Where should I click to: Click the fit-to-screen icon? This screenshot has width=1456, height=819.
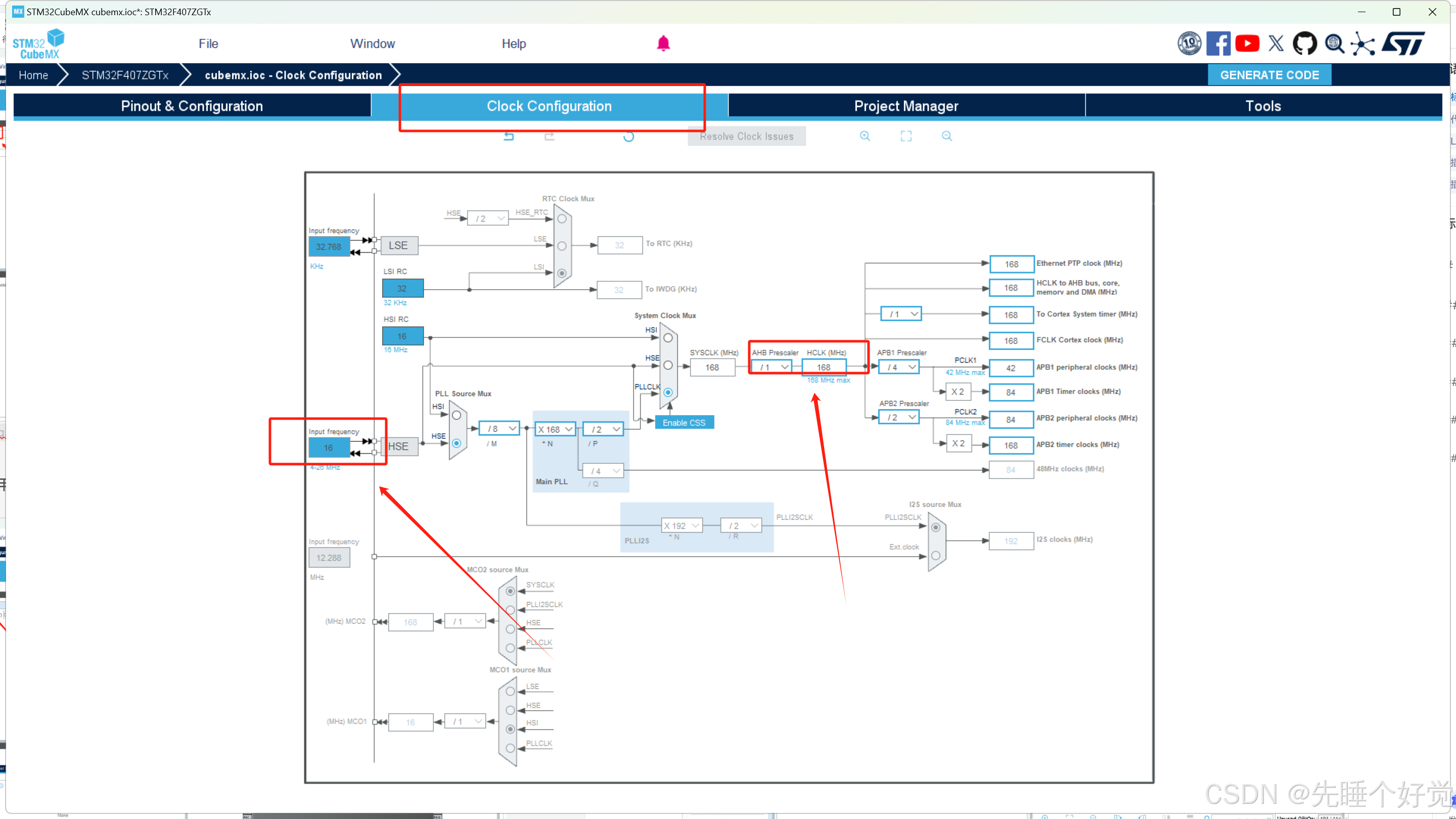pyautogui.click(x=906, y=136)
